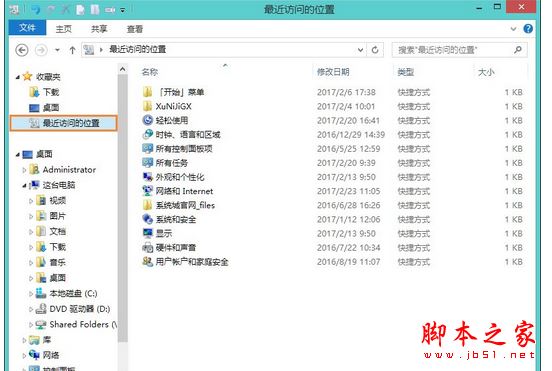Select 网络和 Internet icon
Image resolution: width=552 pixels, height=371 pixels.
click(x=148, y=191)
